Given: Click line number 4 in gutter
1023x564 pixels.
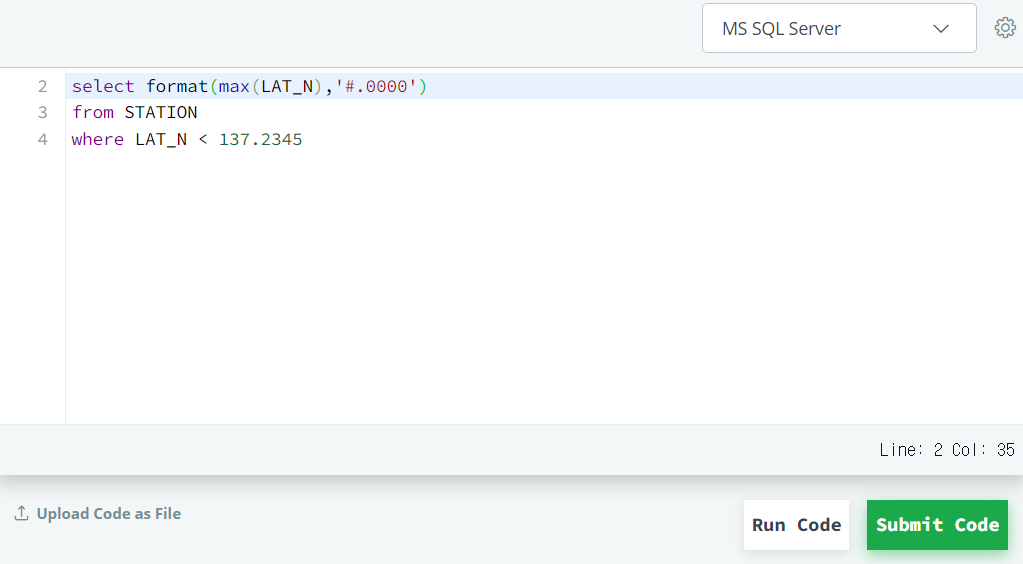Looking at the screenshot, I should pos(42,139).
